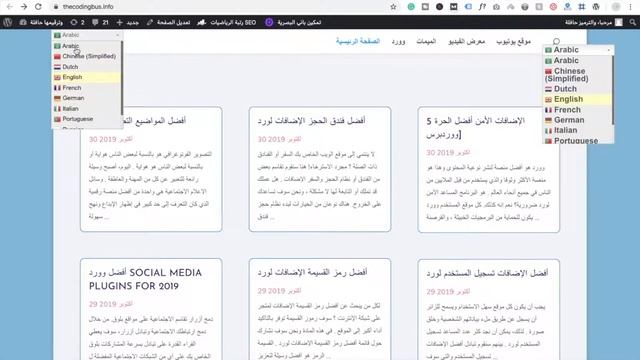Image resolution: width=640 pixels, height=360 pixels.
Task: Choose Italian in the right large language list
Action: pos(578,130)
